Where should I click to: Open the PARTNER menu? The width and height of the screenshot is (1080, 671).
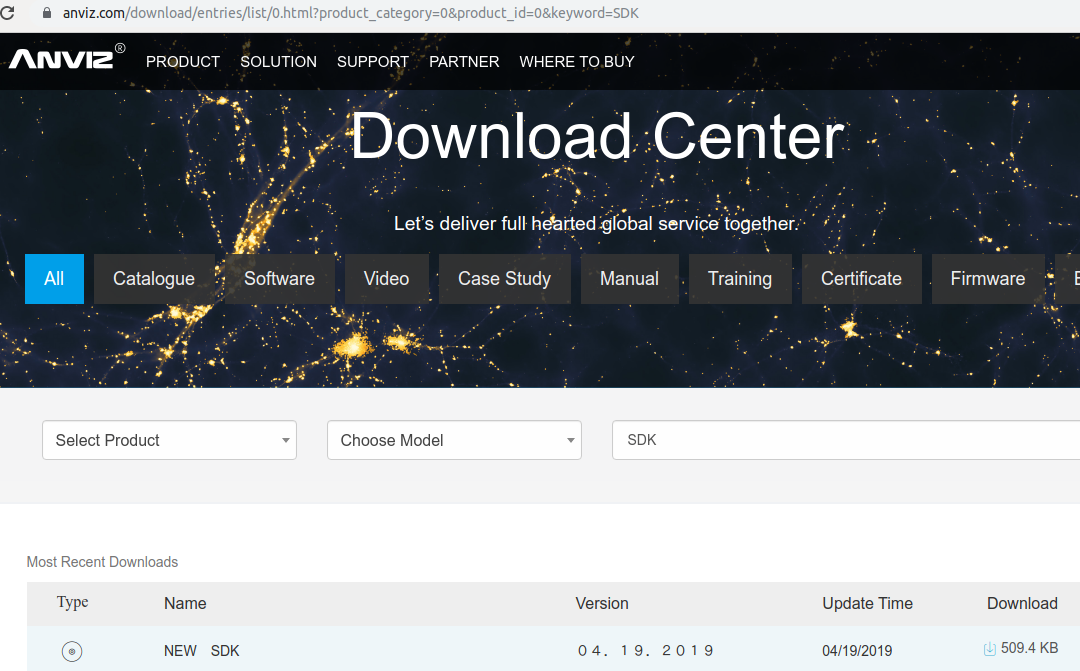(x=464, y=62)
